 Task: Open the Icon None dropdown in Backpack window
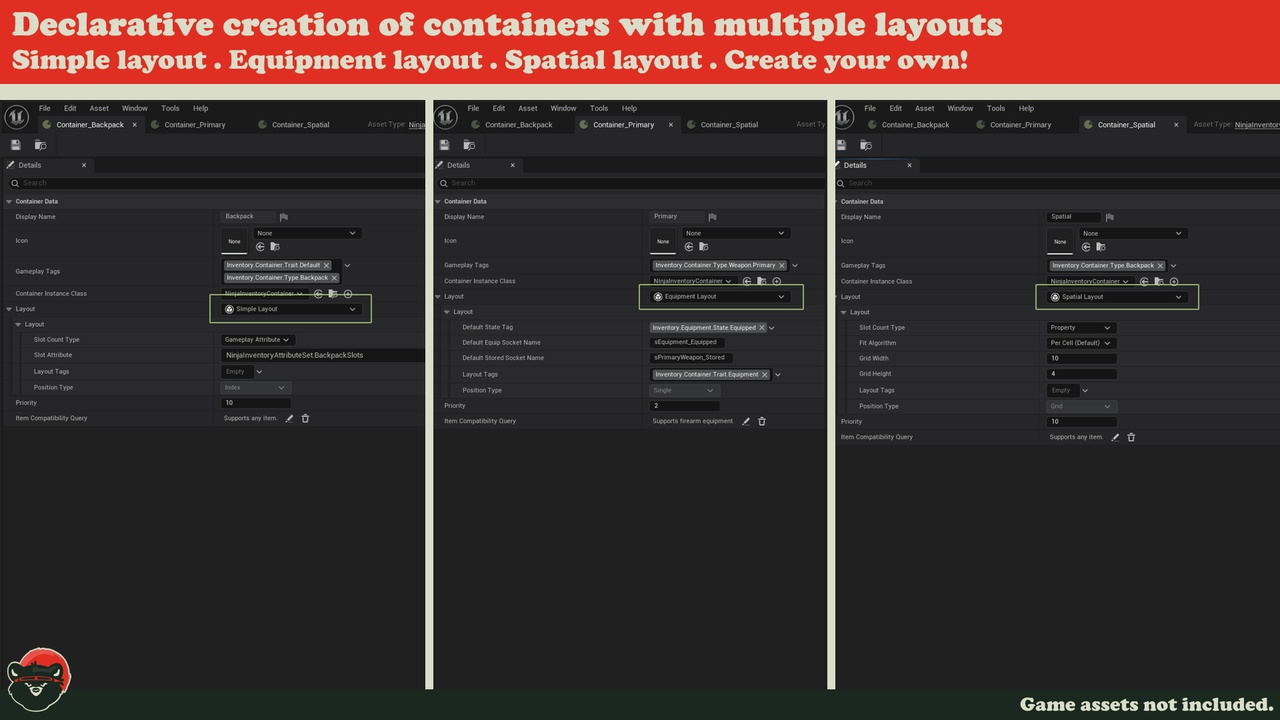[x=306, y=233]
